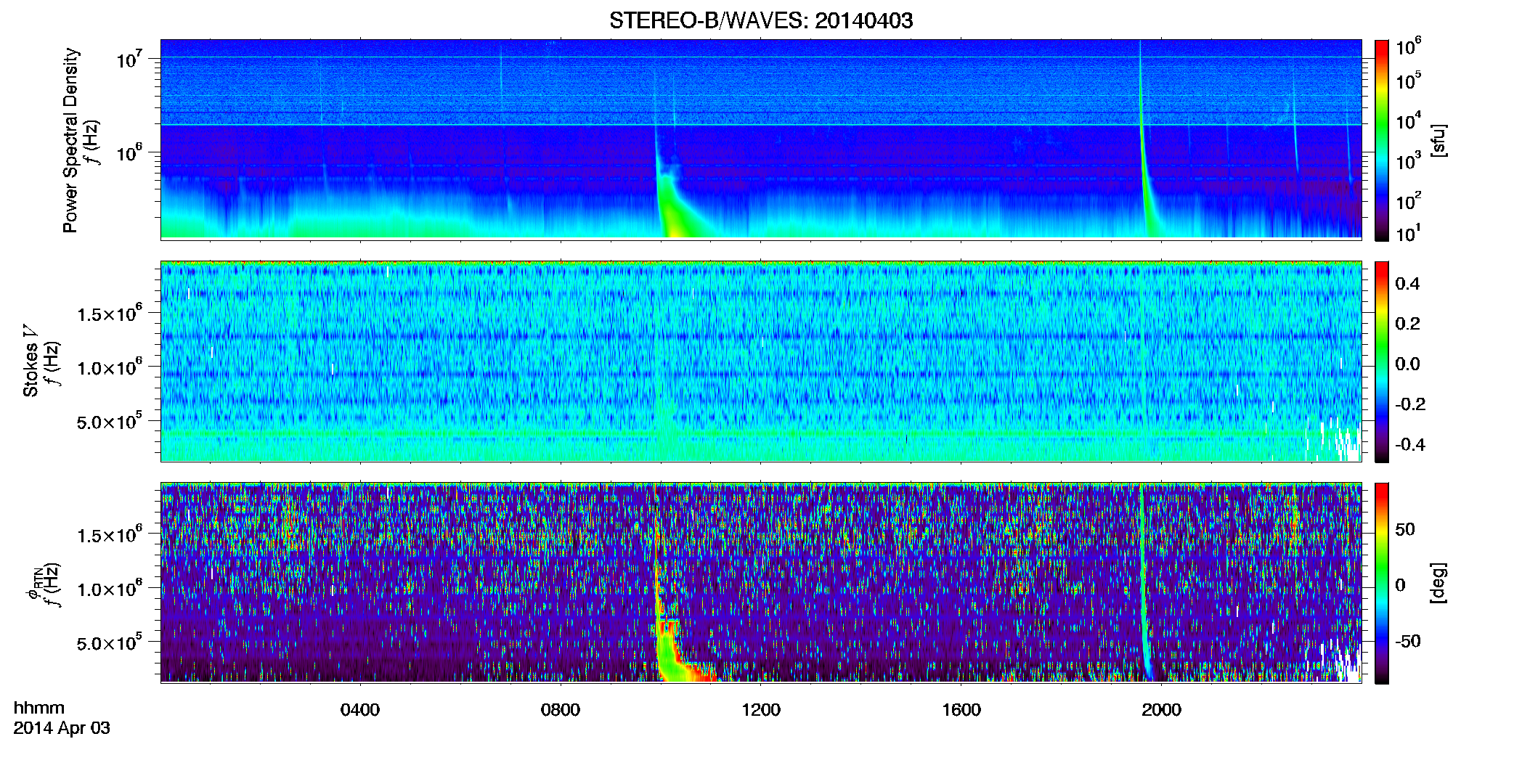Screen dimensions: 1522x784
Task: Select the -0.2 label on Stokes colorbar
Action: pyautogui.click(x=1410, y=404)
